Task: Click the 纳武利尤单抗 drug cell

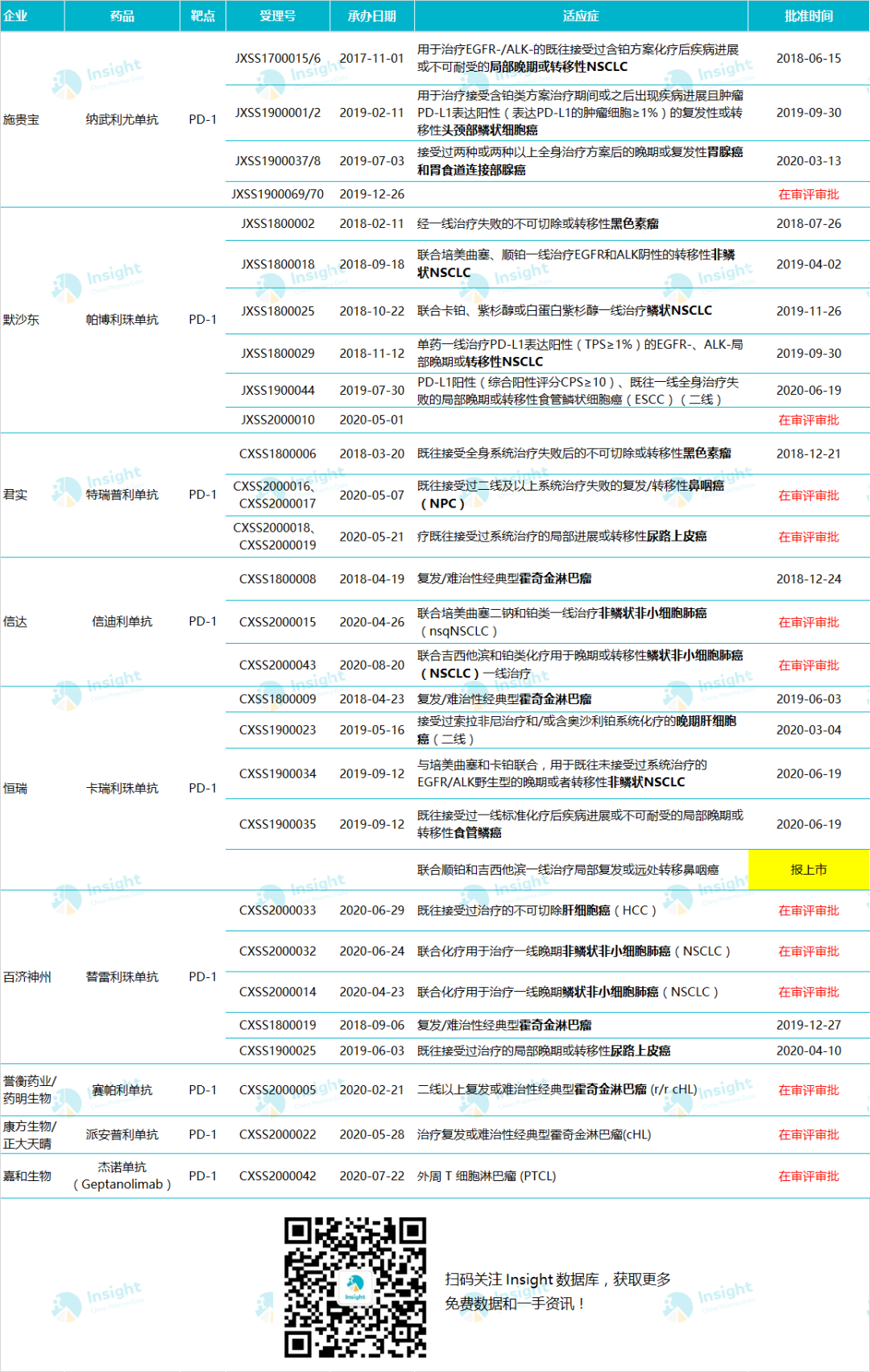Action: [x=122, y=119]
